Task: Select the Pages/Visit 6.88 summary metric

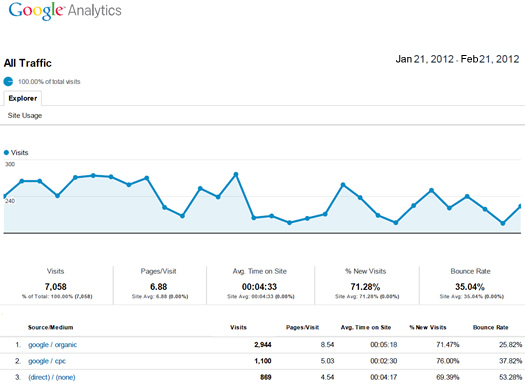Action: pyautogui.click(x=159, y=285)
